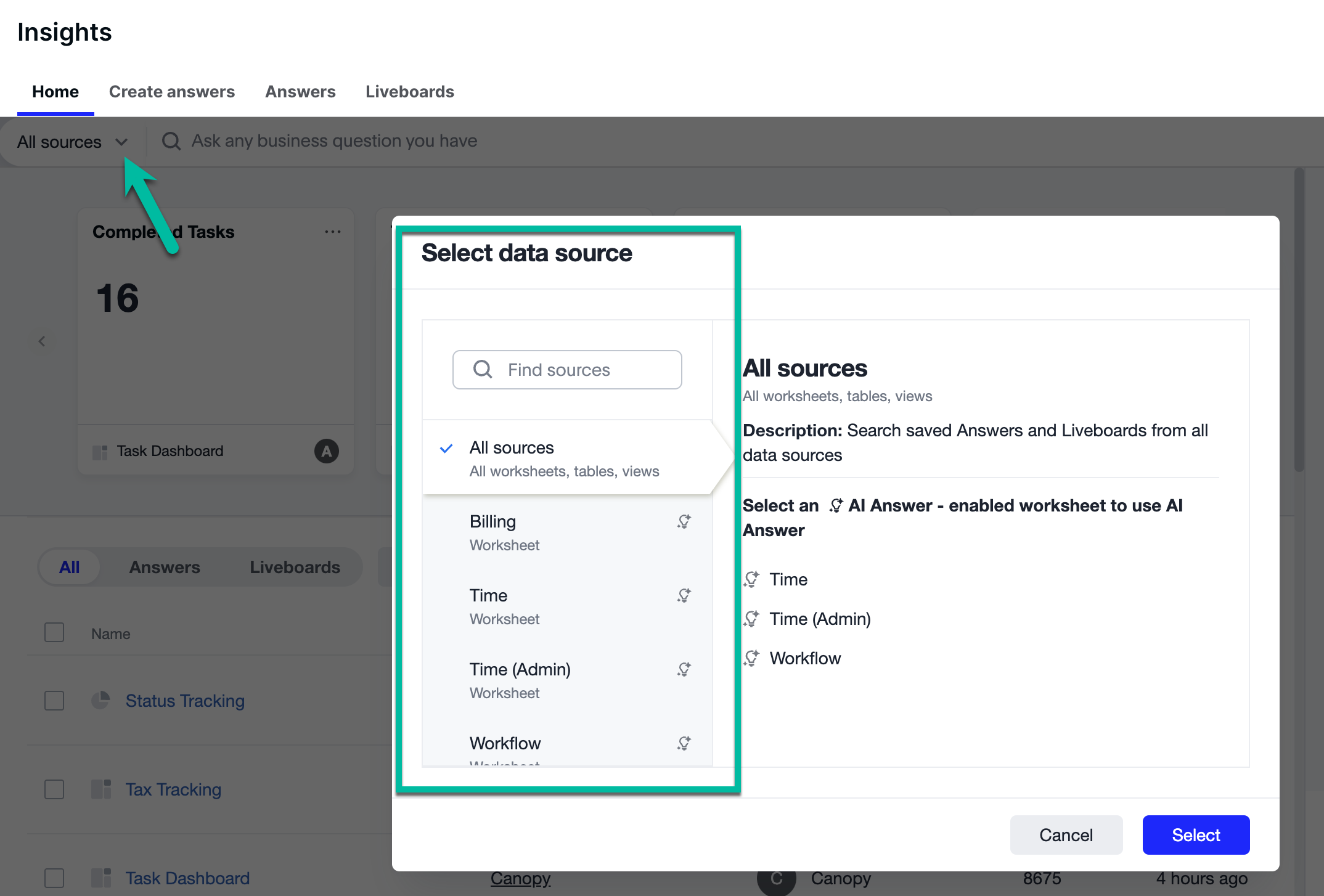Screen dimensions: 1324x896
Task: Click the AI Answer icon beside Workflow worksheet
Action: [x=684, y=743]
